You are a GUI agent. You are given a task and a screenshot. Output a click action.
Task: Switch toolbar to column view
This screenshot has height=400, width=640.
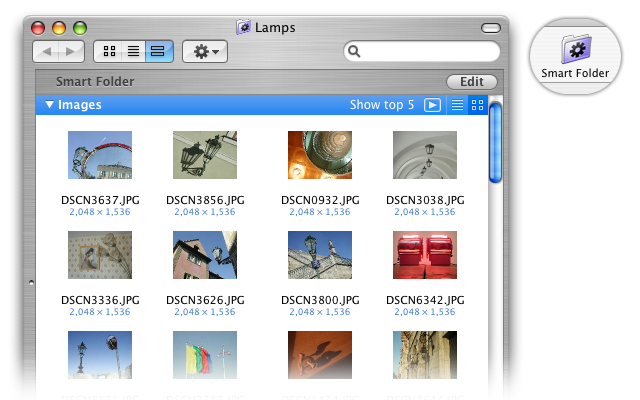(159, 51)
